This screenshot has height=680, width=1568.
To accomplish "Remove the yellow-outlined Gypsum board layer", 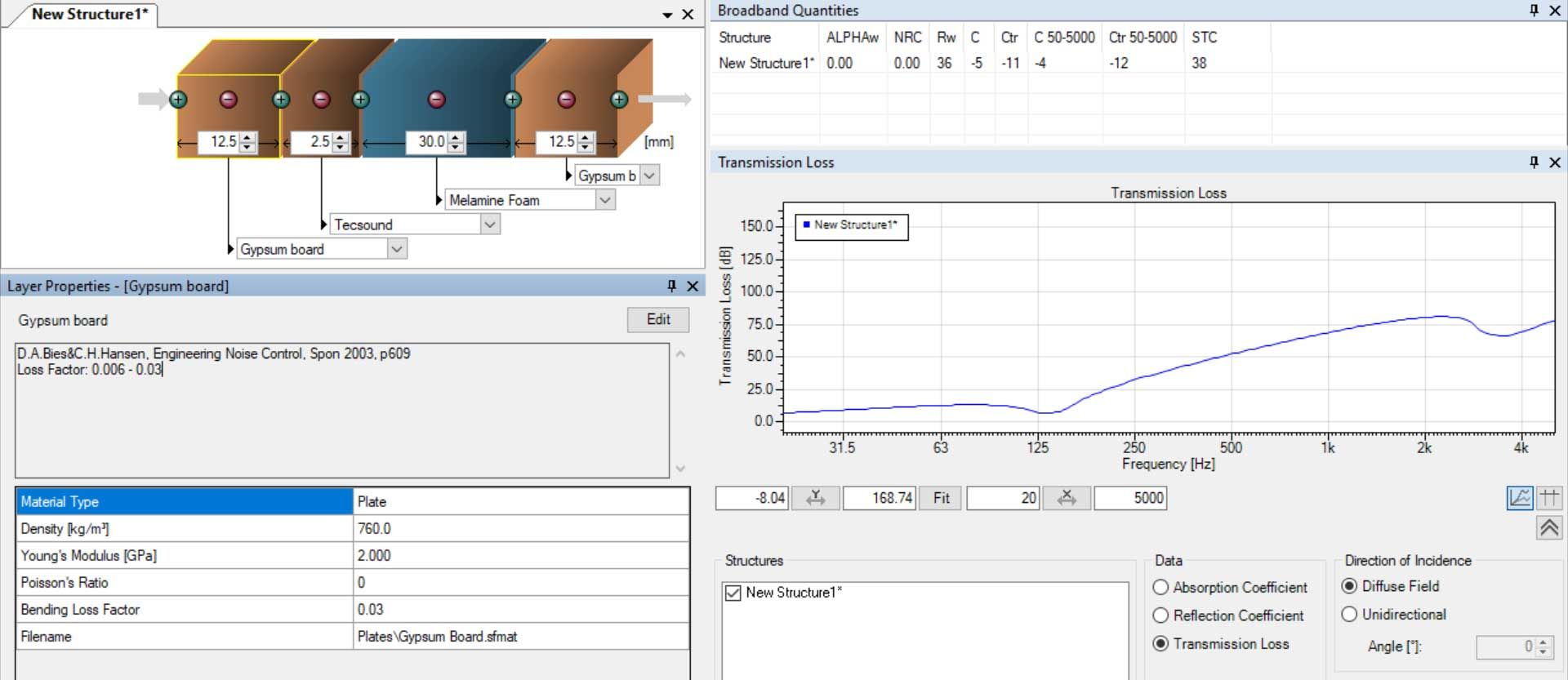I will tap(229, 100).
